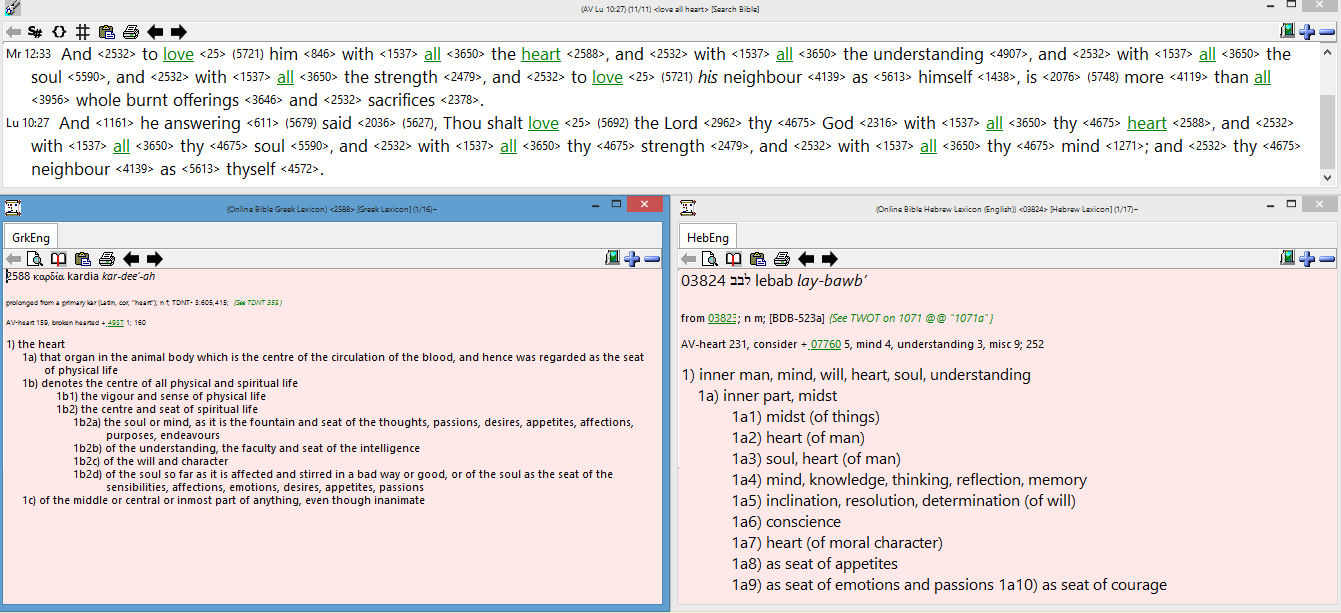1341x613 pixels.
Task: Increase font size with plus in Hebrew Lexicon
Action: 1307,259
